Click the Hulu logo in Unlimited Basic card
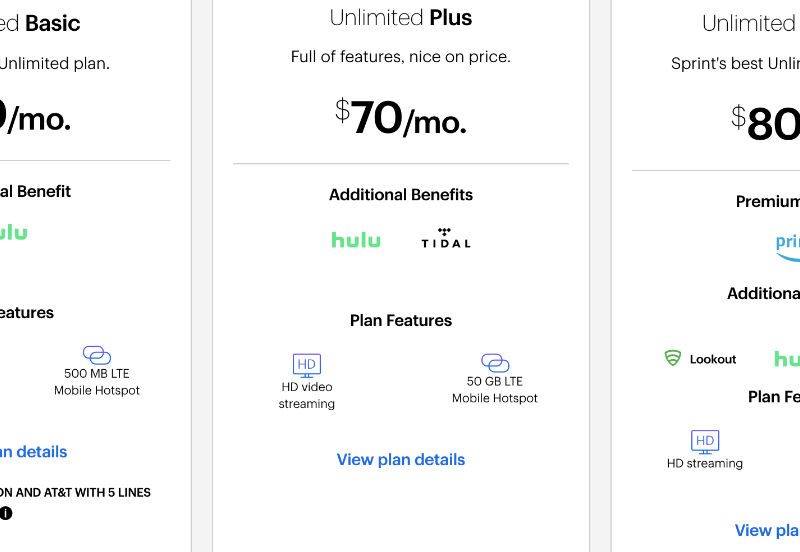The height and width of the screenshot is (552, 800). 12,232
